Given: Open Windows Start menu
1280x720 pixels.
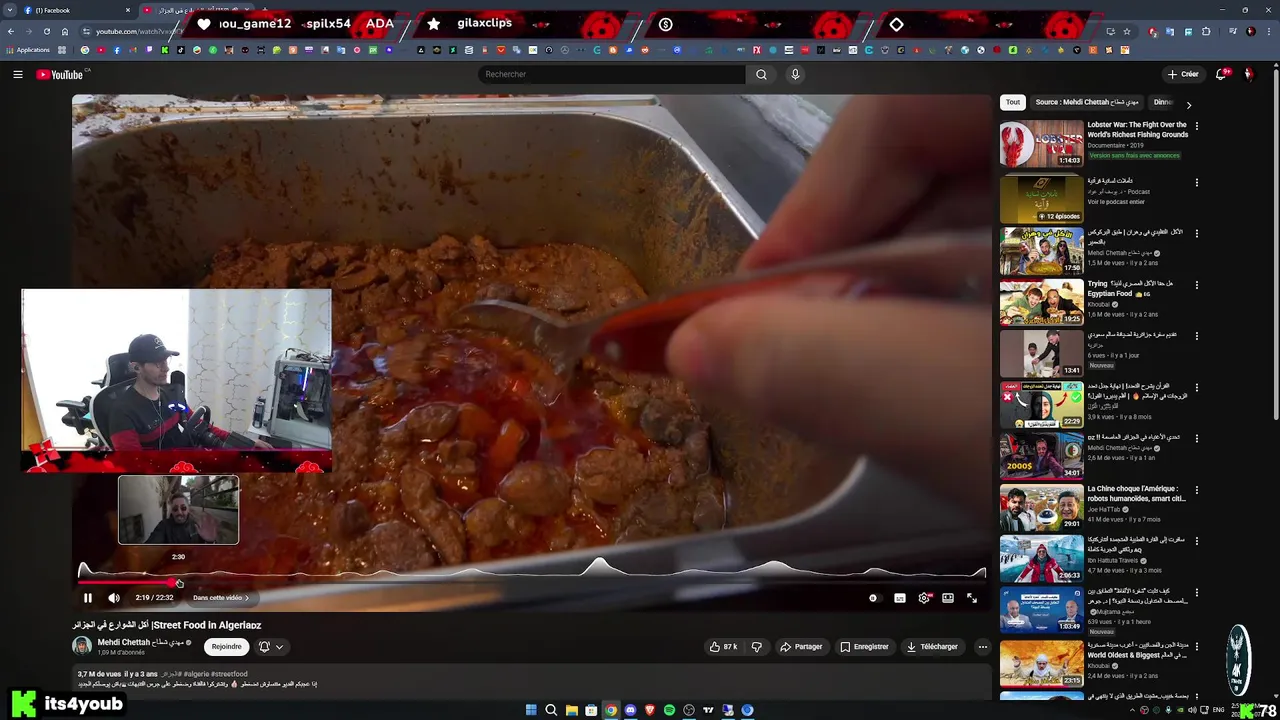Looking at the screenshot, I should pos(531,710).
